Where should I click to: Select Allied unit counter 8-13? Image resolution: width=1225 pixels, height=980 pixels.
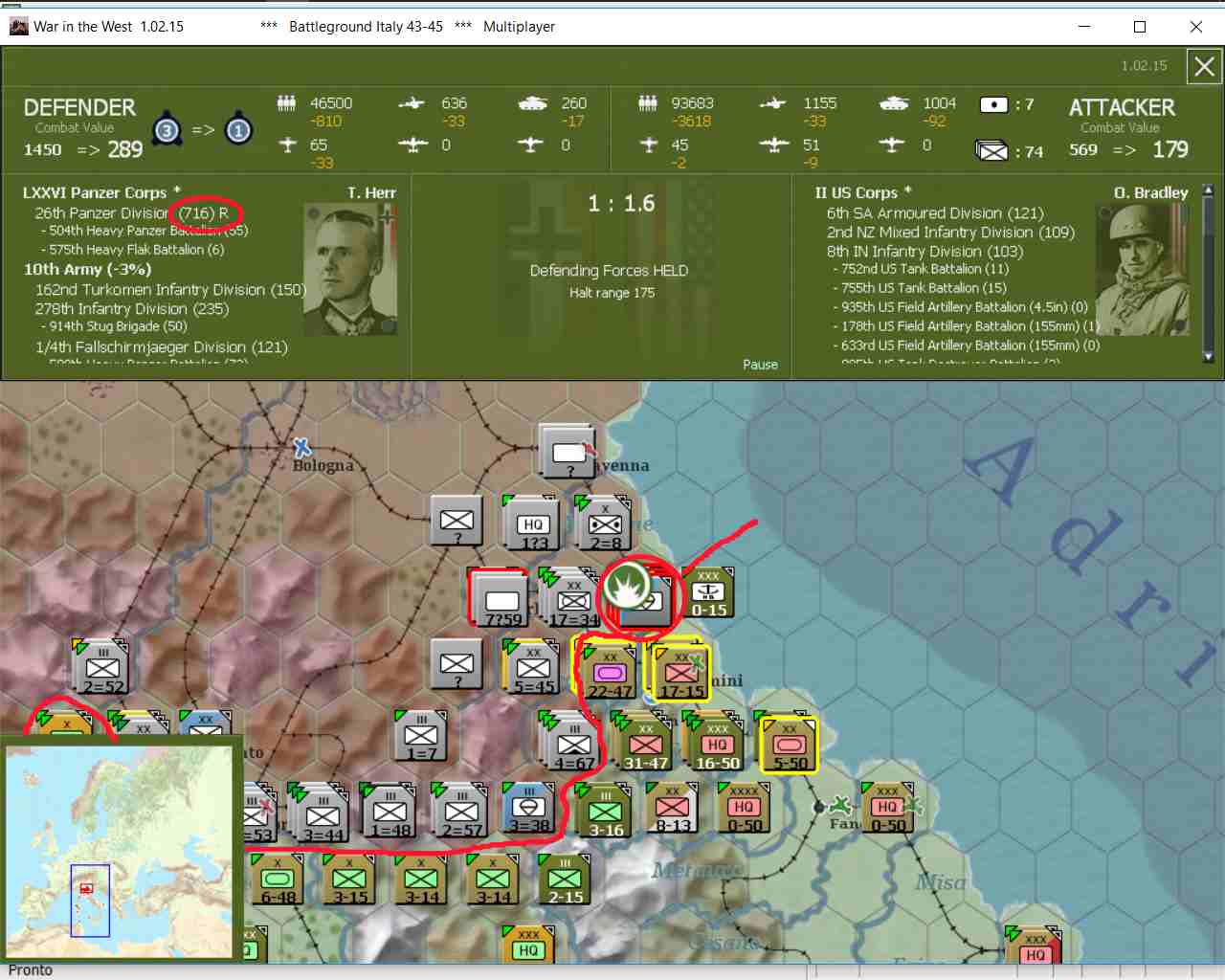(673, 808)
